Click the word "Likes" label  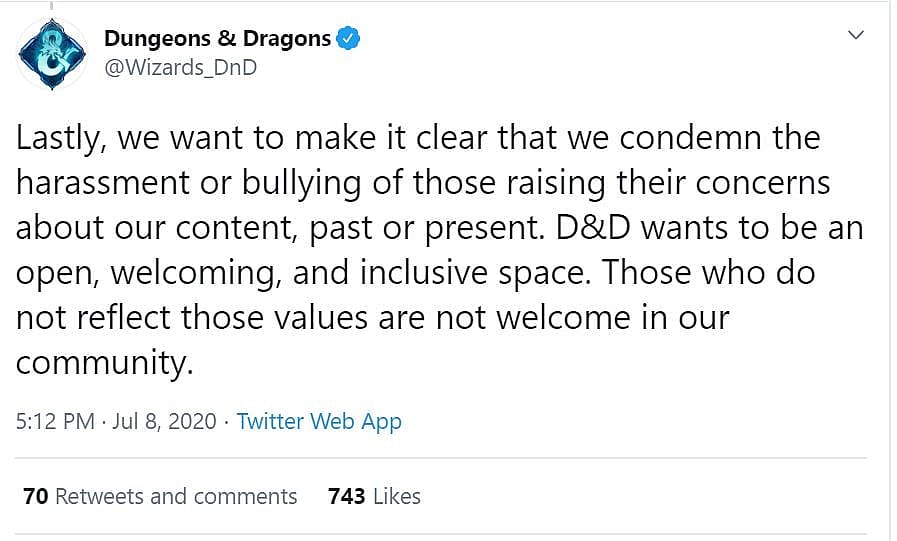pos(396,496)
